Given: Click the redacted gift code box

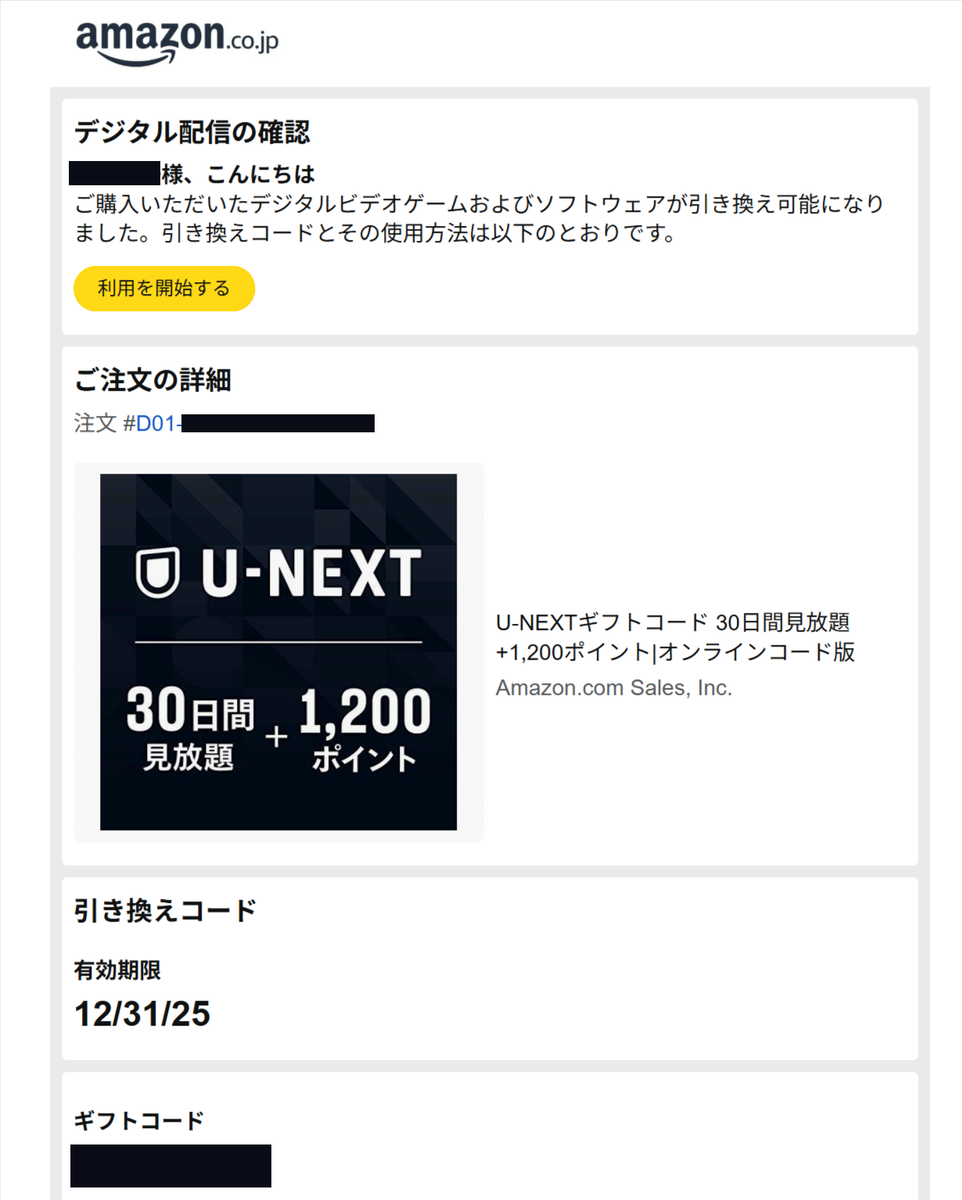Looking at the screenshot, I should point(171,1166).
